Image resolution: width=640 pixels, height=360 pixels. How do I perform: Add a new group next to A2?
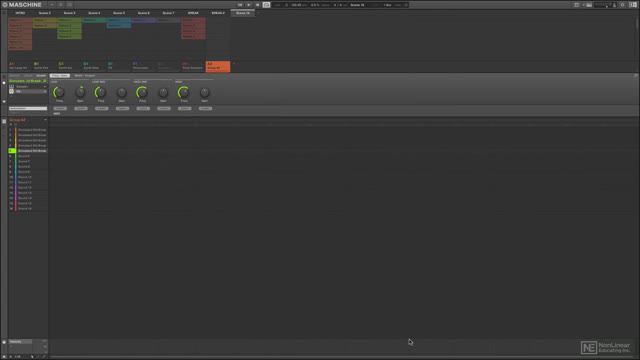[x=234, y=64]
